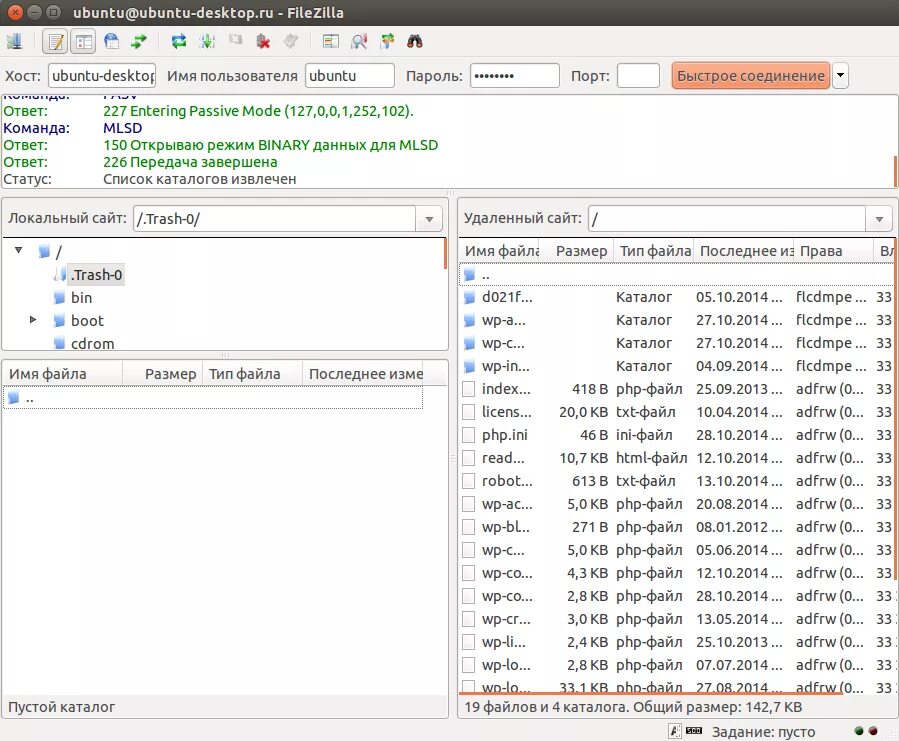The height and width of the screenshot is (741, 899).
Task: Toggle the transfer queue display icon
Action: 139,41
